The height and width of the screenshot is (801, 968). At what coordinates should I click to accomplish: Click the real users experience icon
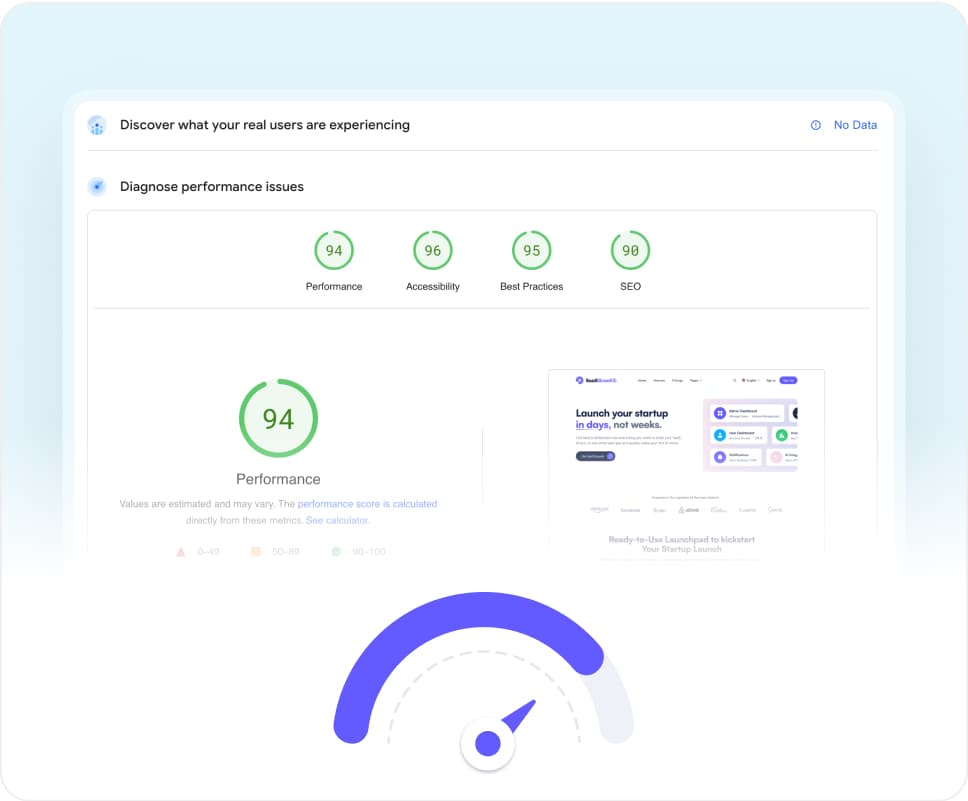(97, 125)
